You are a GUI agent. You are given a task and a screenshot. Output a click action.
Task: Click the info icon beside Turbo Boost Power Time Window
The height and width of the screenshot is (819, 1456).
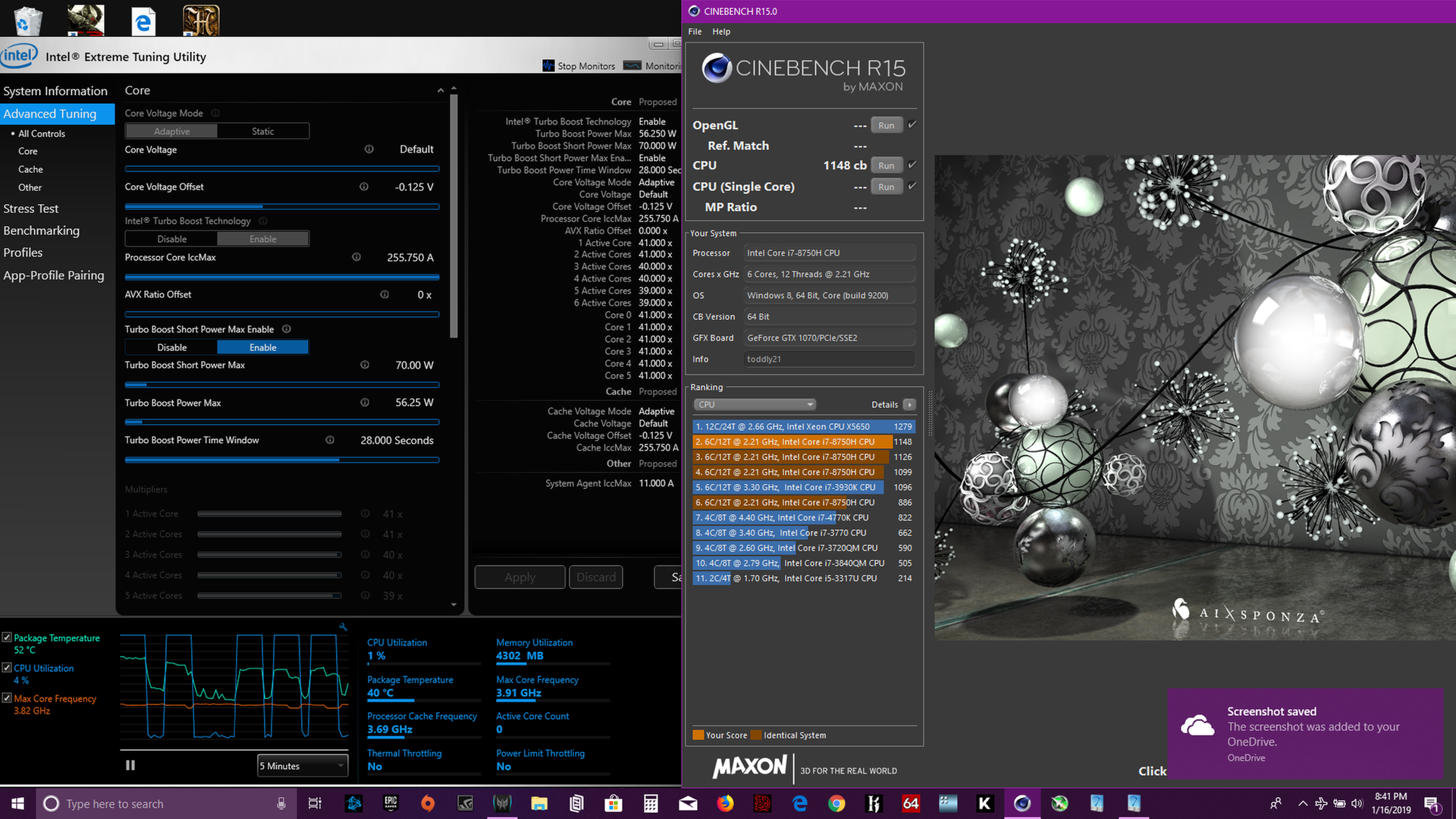(x=330, y=440)
